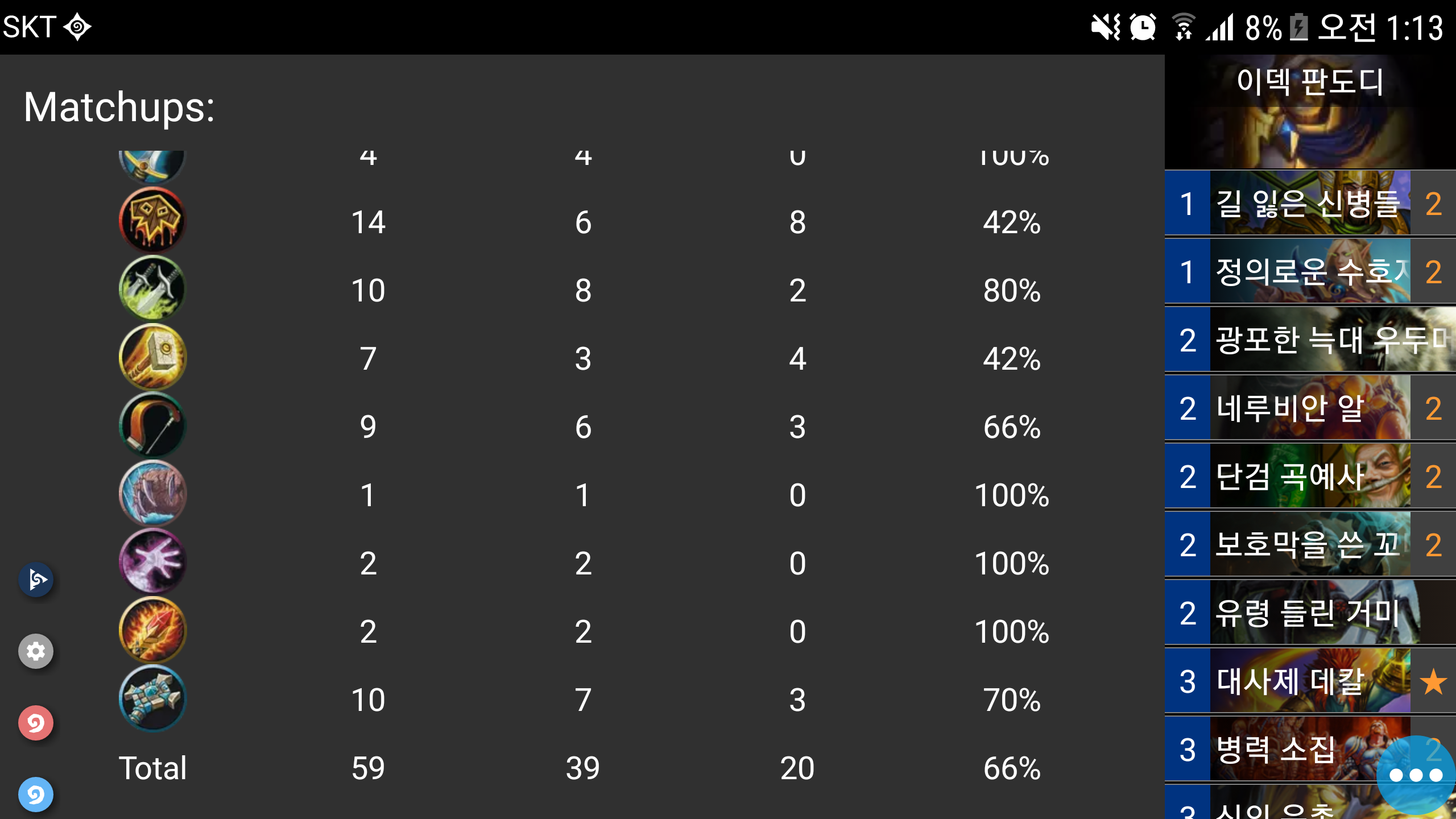Select the 대사제 데칼 legendary card
The image size is (1456, 819).
point(1310,681)
